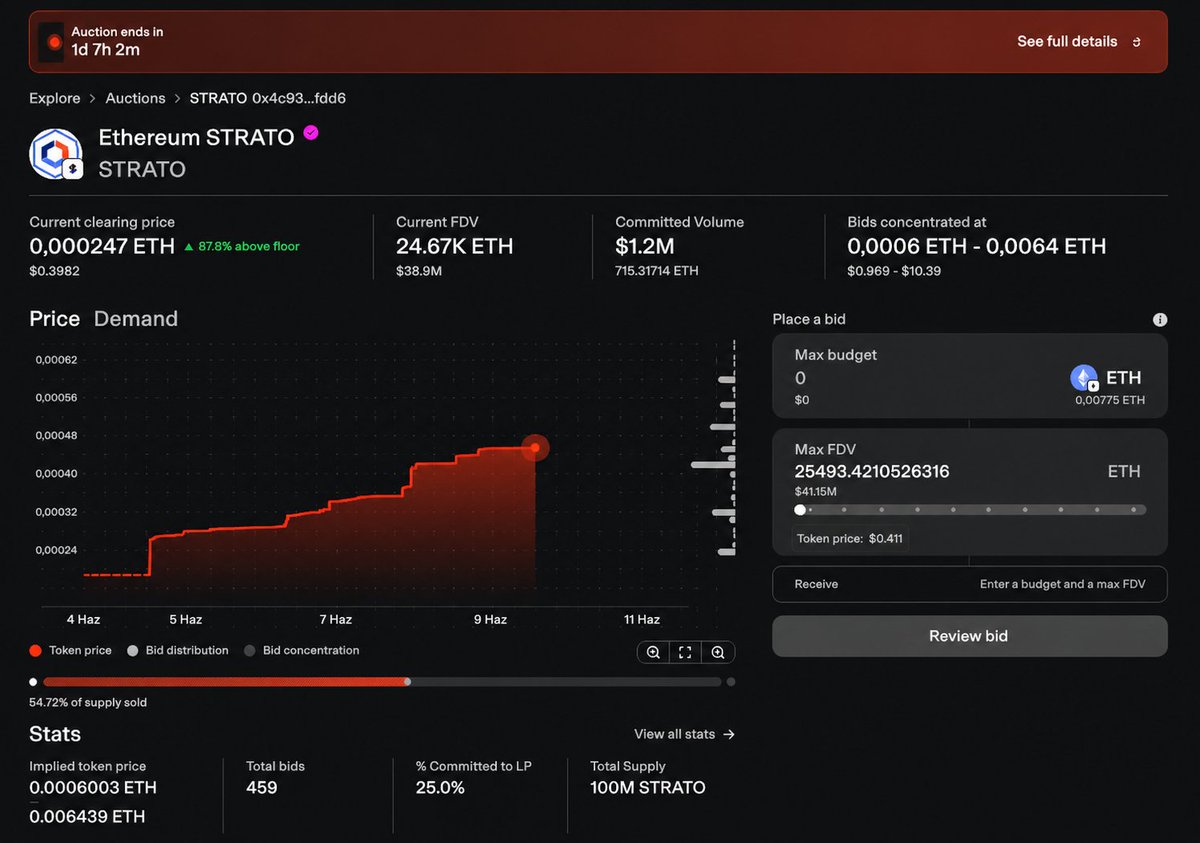This screenshot has height=843, width=1200.
Task: Go to Explore breadcrumb
Action: coord(55,98)
